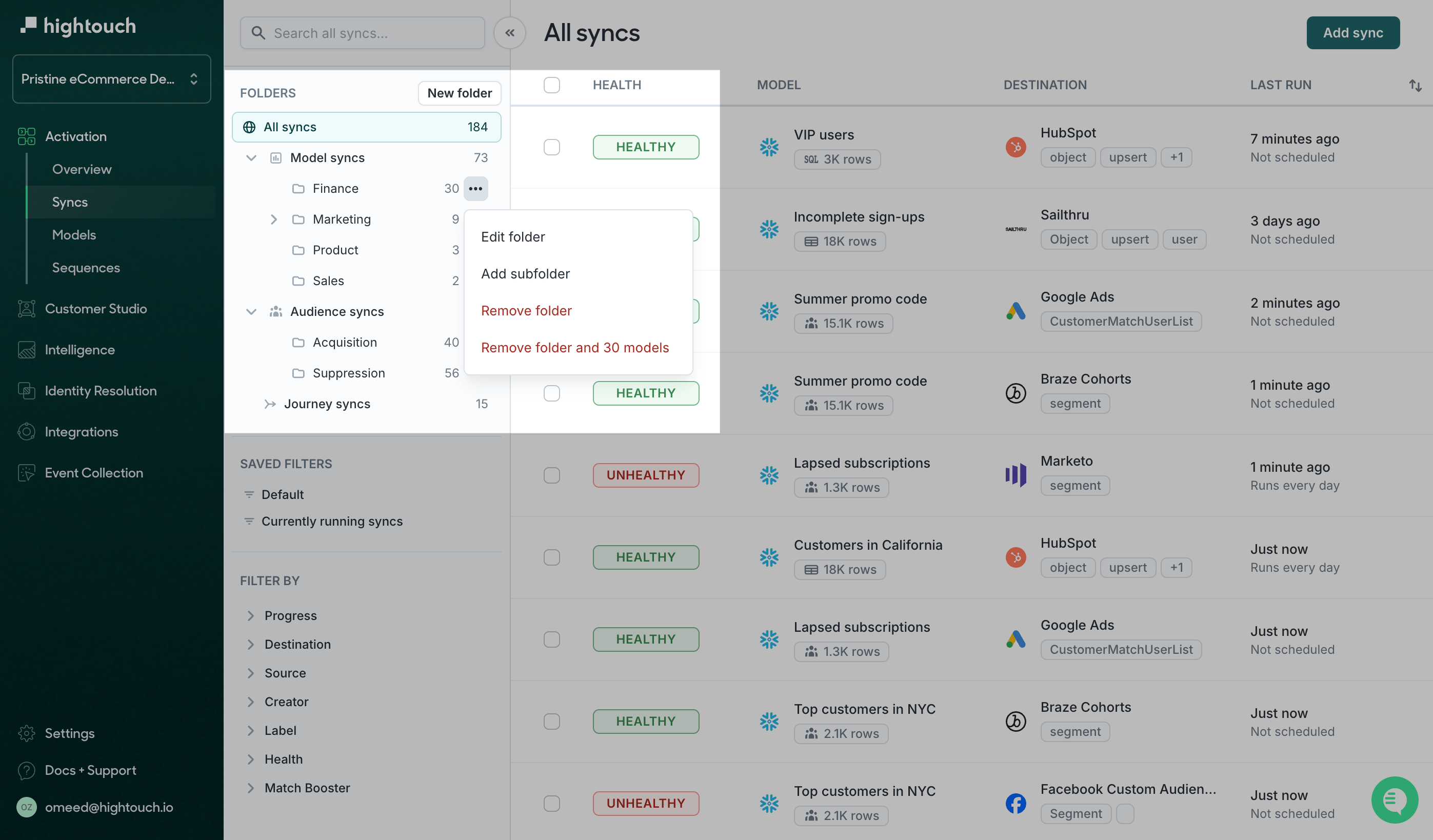Click Braze Cohorts icon in Summer promo code row
The height and width of the screenshot is (840, 1433).
(1016, 393)
